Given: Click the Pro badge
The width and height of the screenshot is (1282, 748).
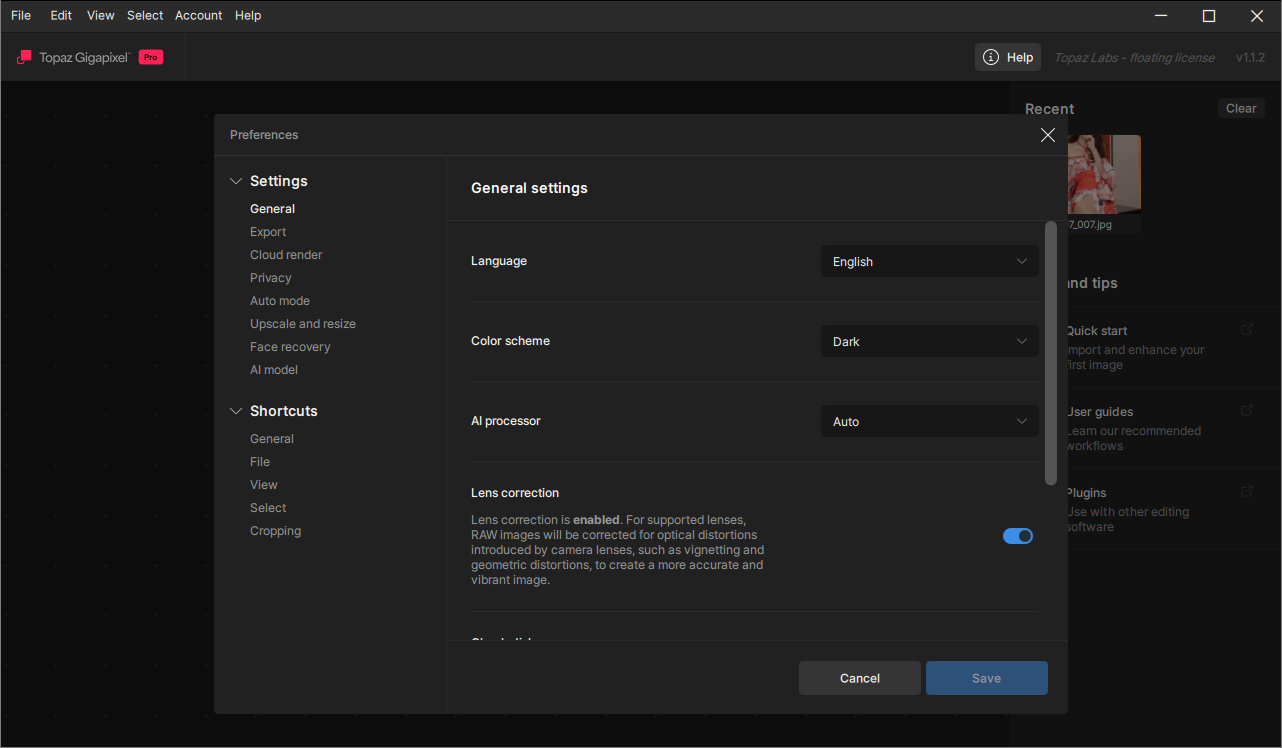Looking at the screenshot, I should coord(150,57).
